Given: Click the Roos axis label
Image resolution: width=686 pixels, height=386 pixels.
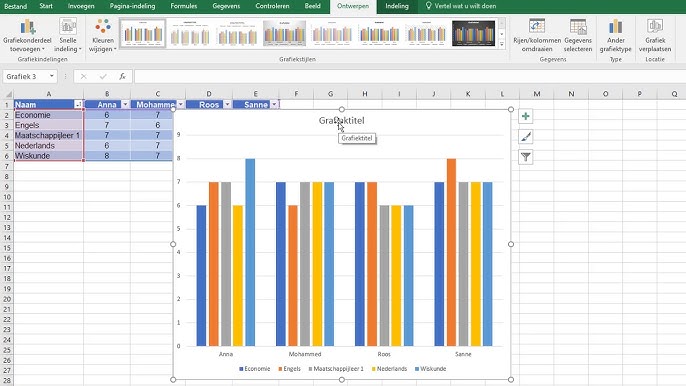Looking at the screenshot, I should [x=384, y=354].
